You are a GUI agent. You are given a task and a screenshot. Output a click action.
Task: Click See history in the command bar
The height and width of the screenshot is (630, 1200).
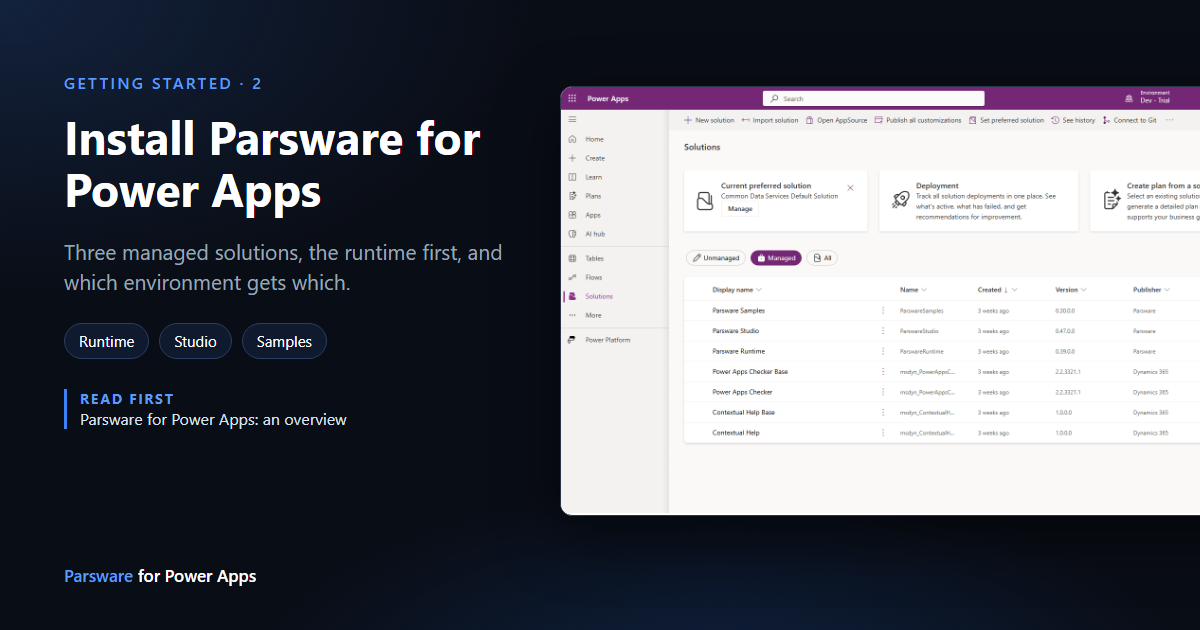tap(1073, 120)
